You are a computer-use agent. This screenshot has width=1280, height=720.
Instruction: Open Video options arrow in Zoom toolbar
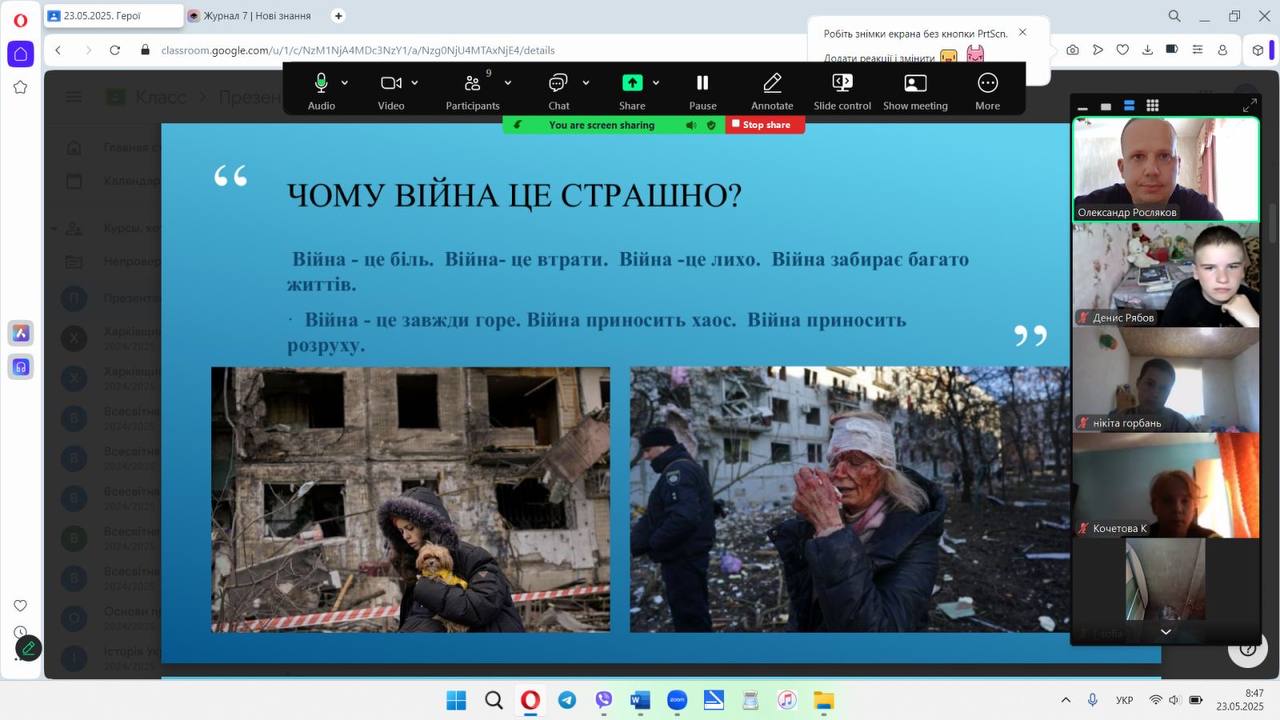tap(415, 83)
